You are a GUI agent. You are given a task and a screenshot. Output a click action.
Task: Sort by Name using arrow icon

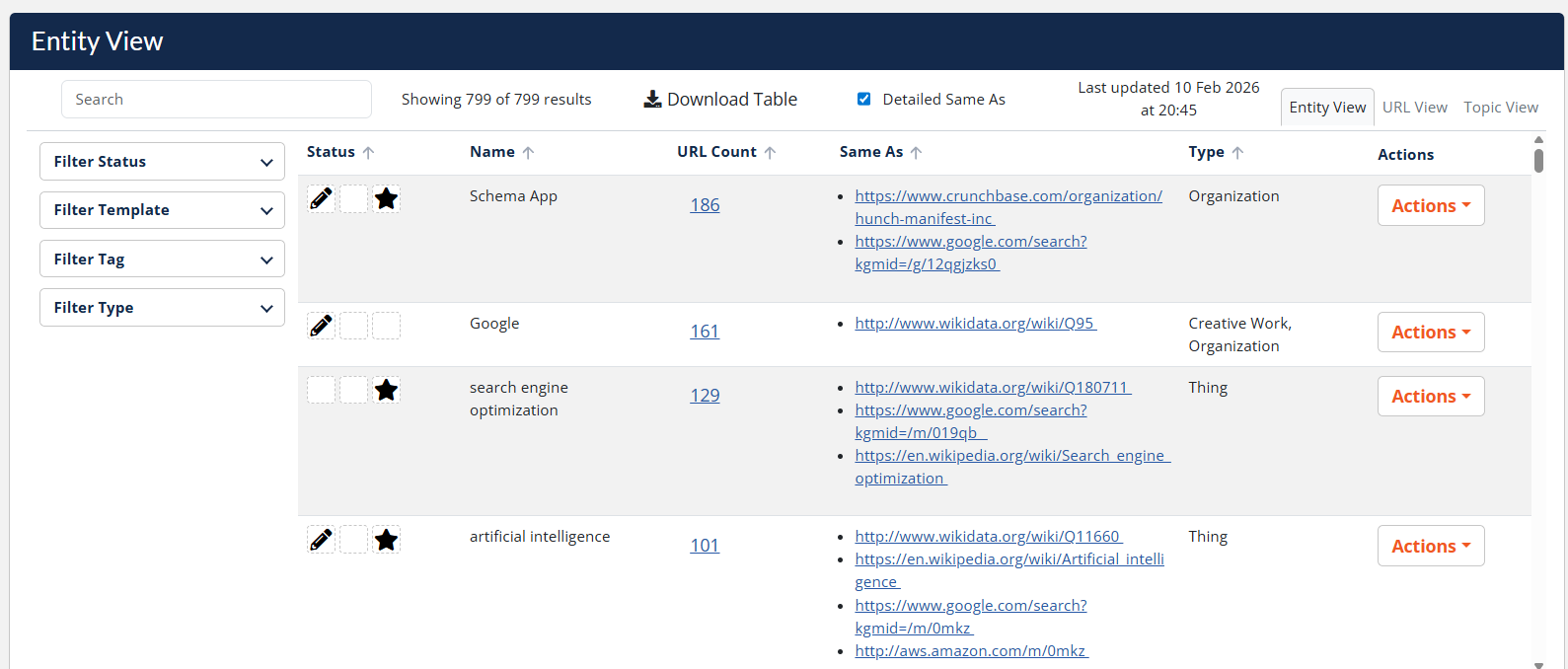click(528, 153)
